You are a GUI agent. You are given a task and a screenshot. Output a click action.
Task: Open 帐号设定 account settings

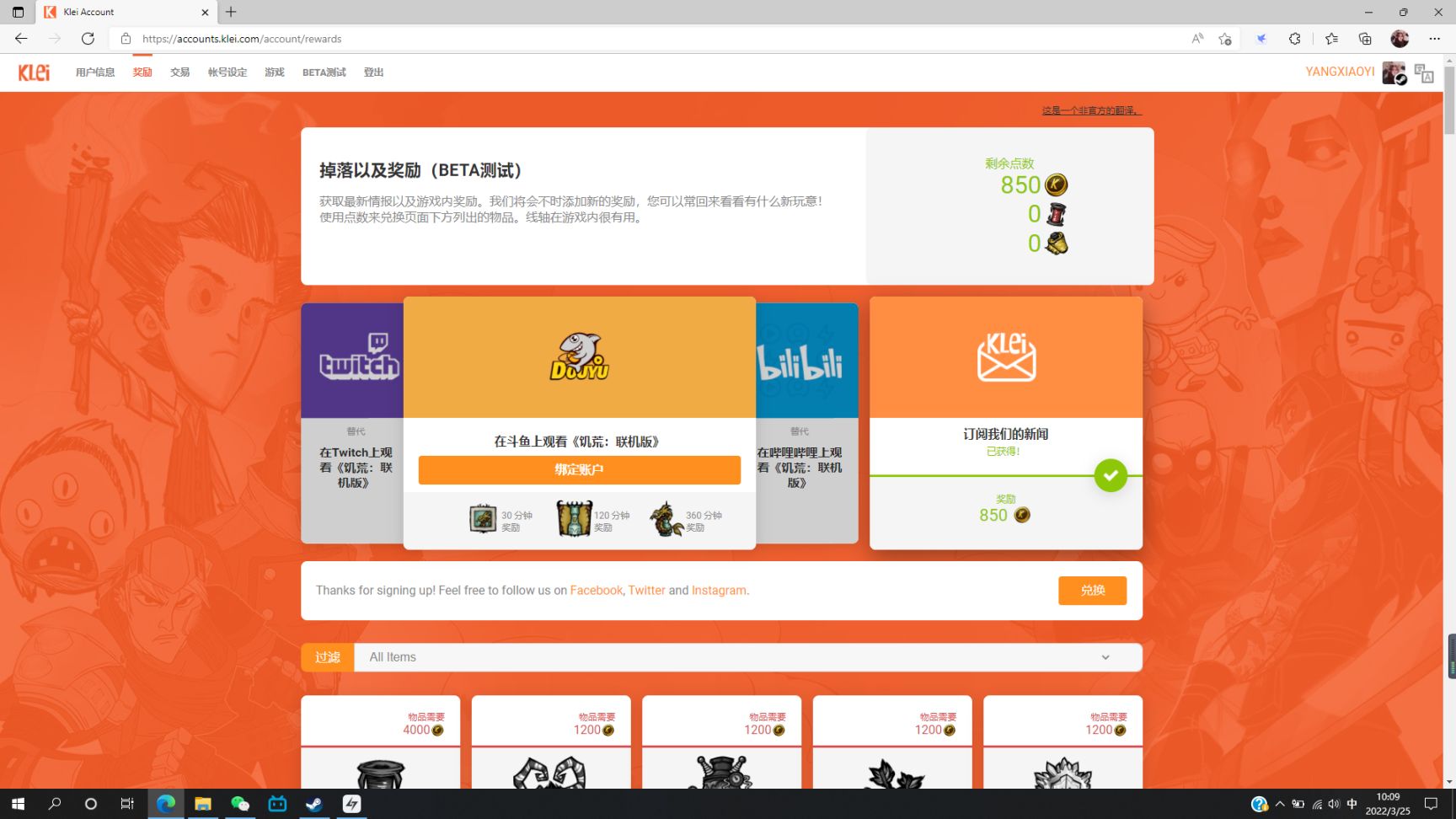tap(227, 72)
